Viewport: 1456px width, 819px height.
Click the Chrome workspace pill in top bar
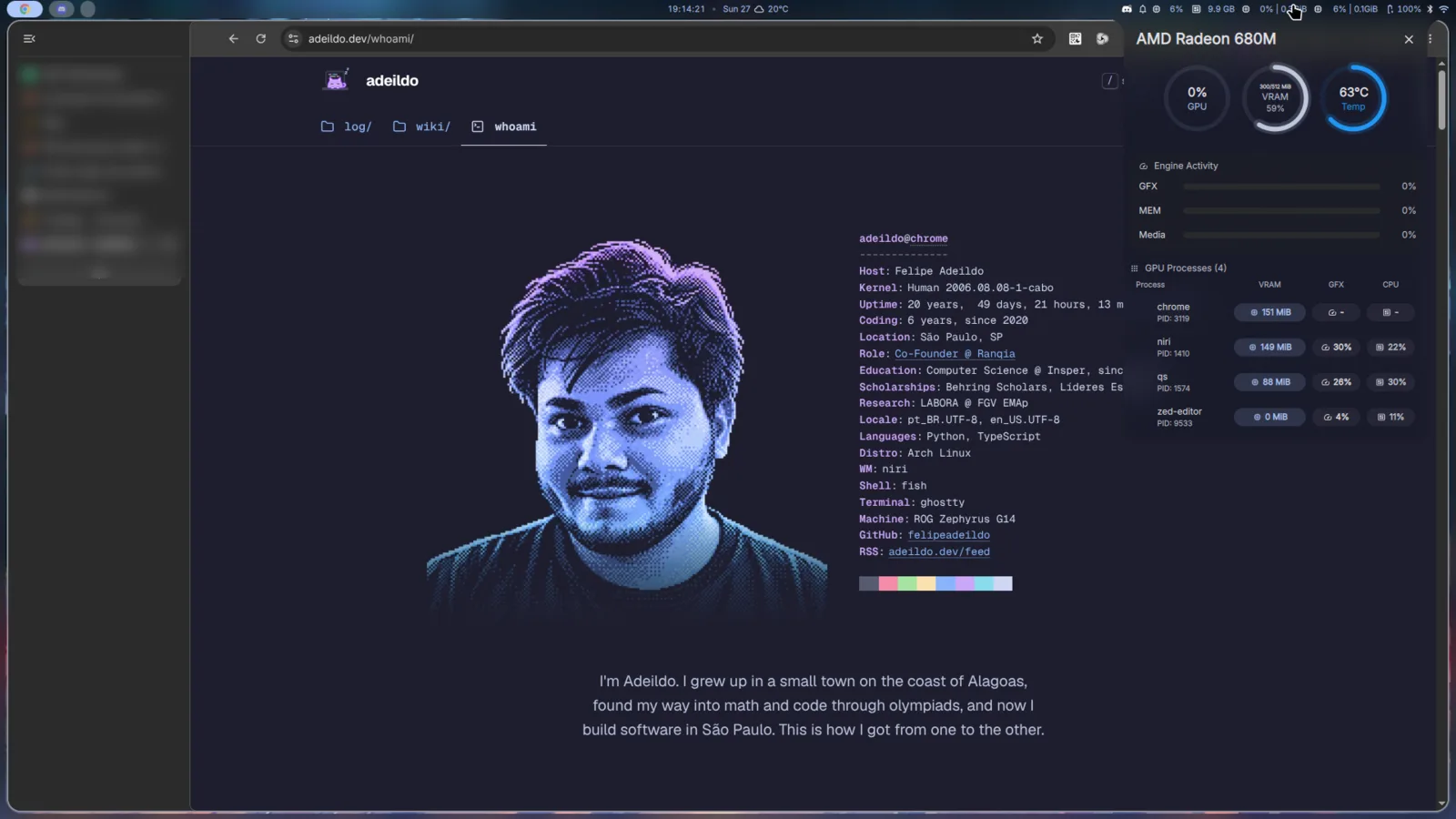pyautogui.click(x=25, y=9)
